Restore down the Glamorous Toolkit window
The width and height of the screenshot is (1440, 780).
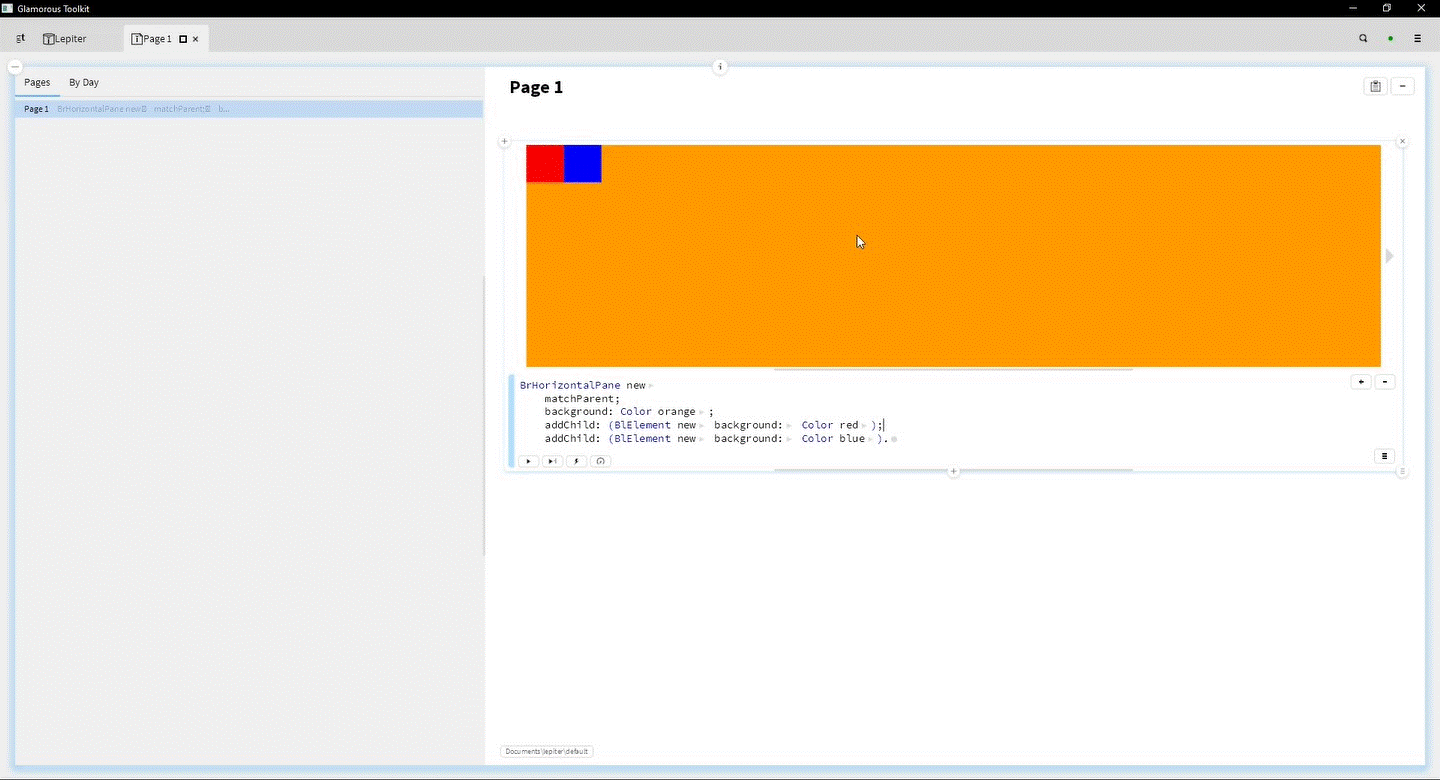(x=1387, y=8)
